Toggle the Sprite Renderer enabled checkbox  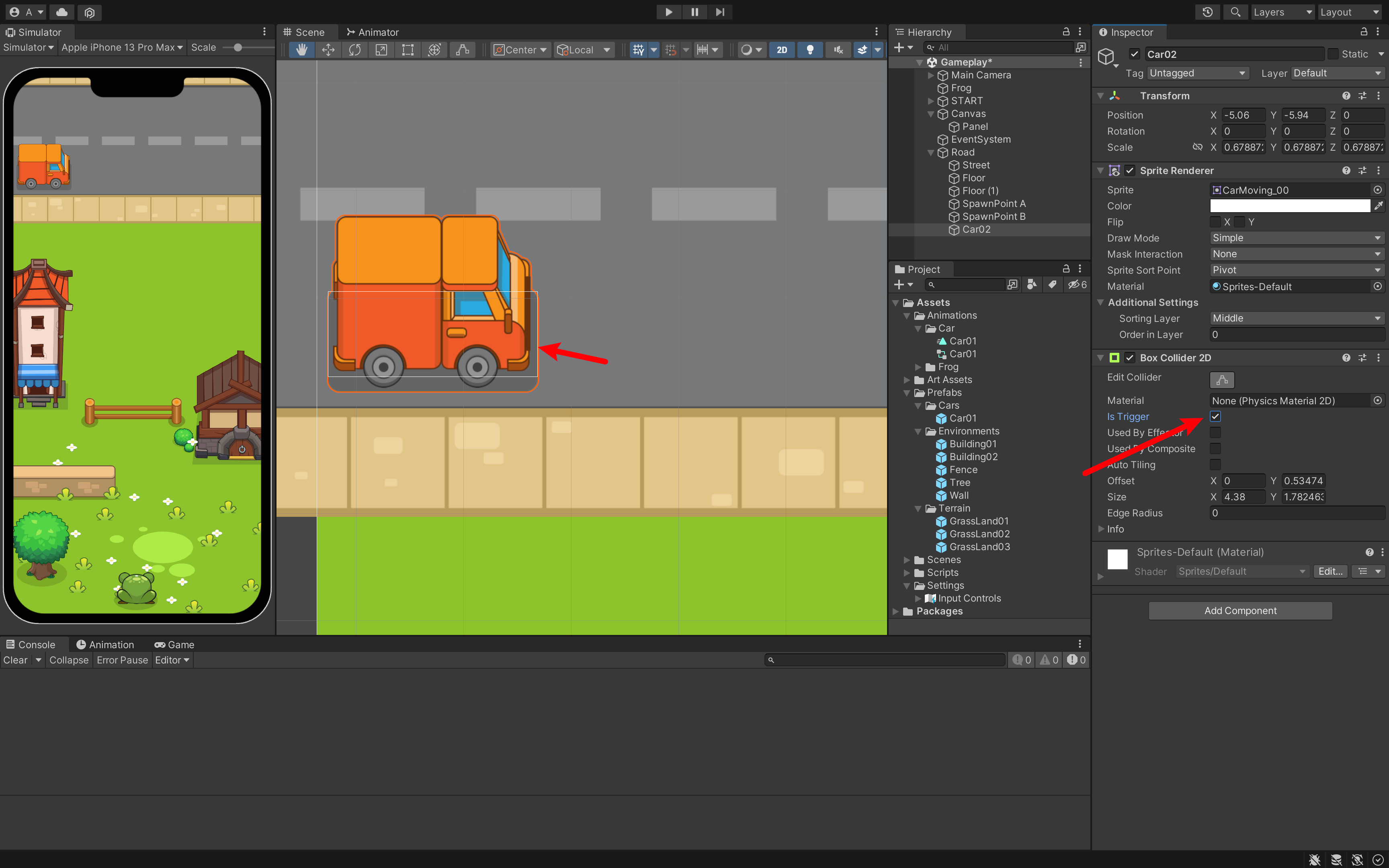1129,170
